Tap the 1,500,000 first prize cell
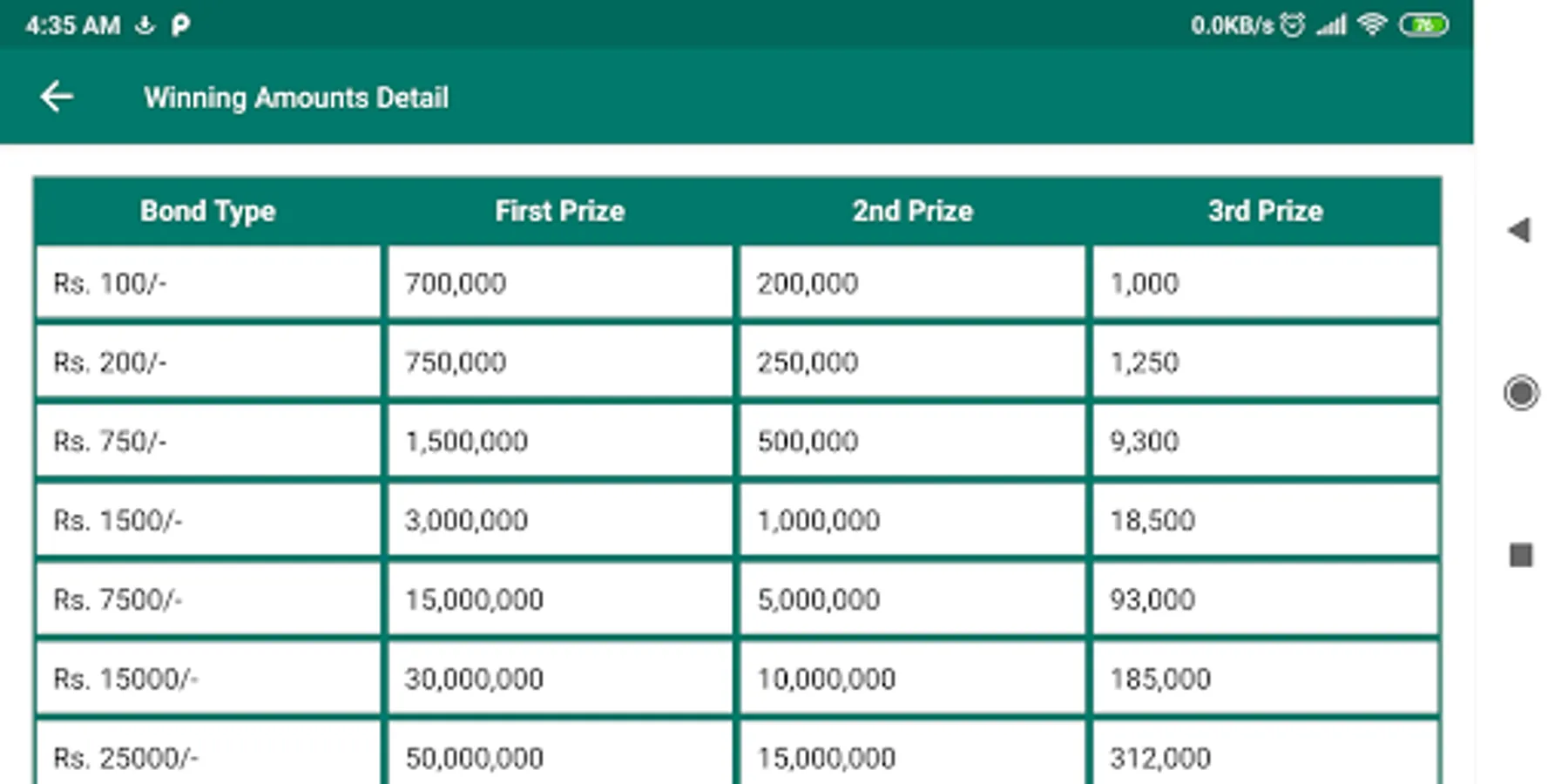Viewport: 1568px width, 784px height. pos(560,441)
